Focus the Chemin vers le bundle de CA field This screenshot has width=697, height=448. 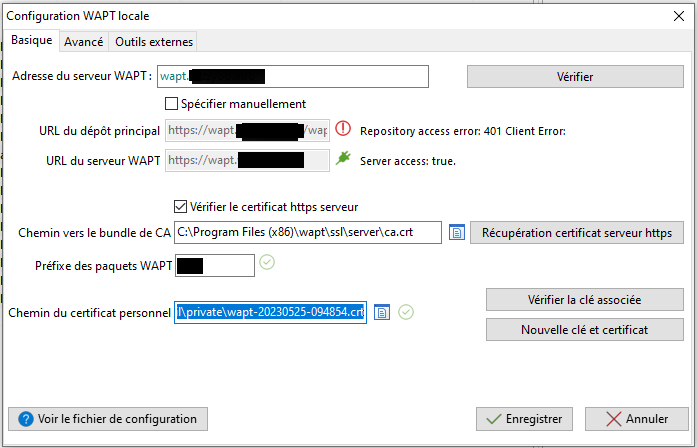(x=308, y=232)
